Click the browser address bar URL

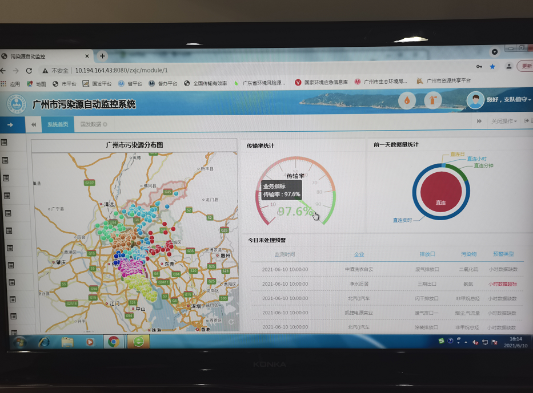(121, 70)
